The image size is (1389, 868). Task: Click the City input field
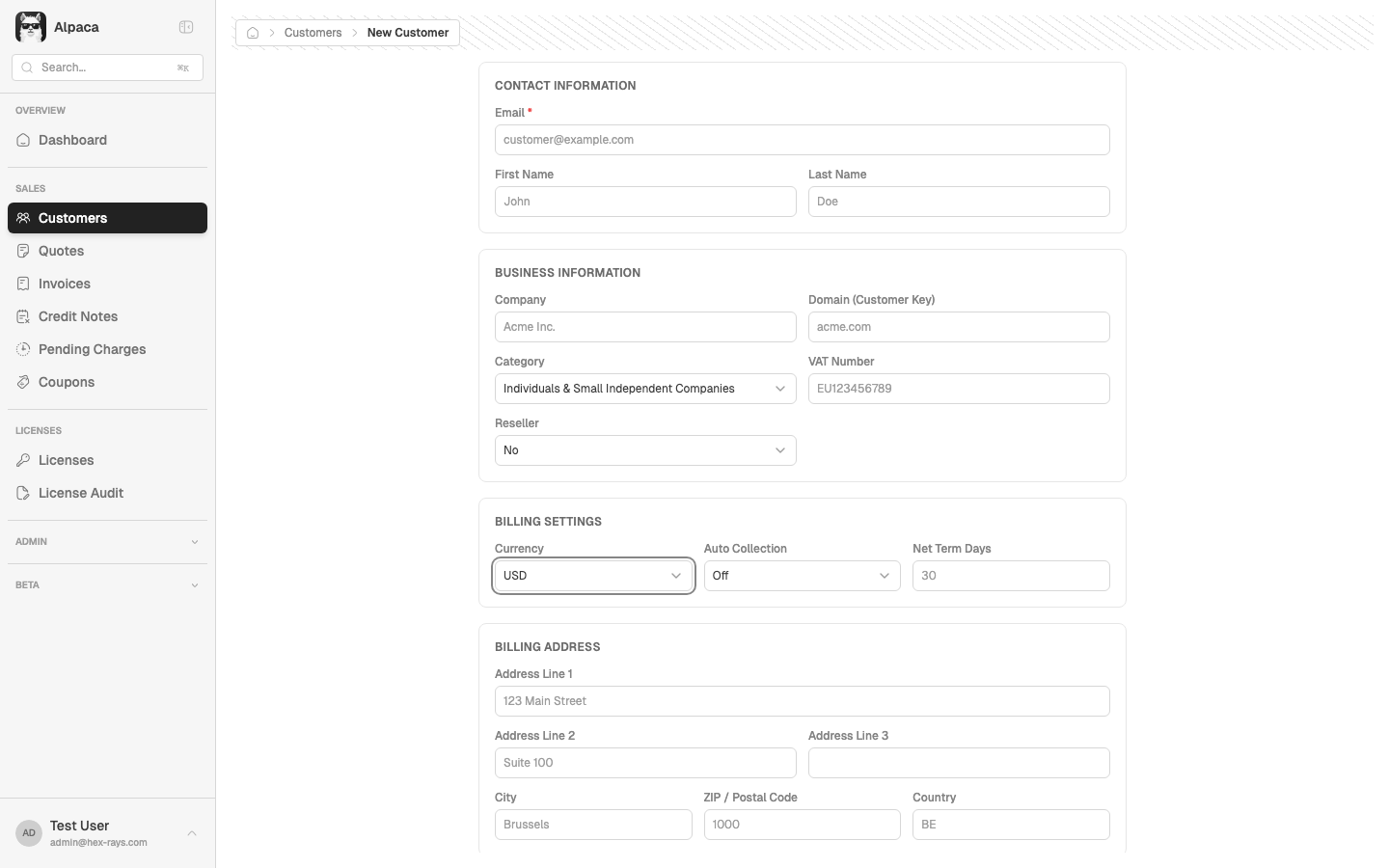tap(593, 825)
